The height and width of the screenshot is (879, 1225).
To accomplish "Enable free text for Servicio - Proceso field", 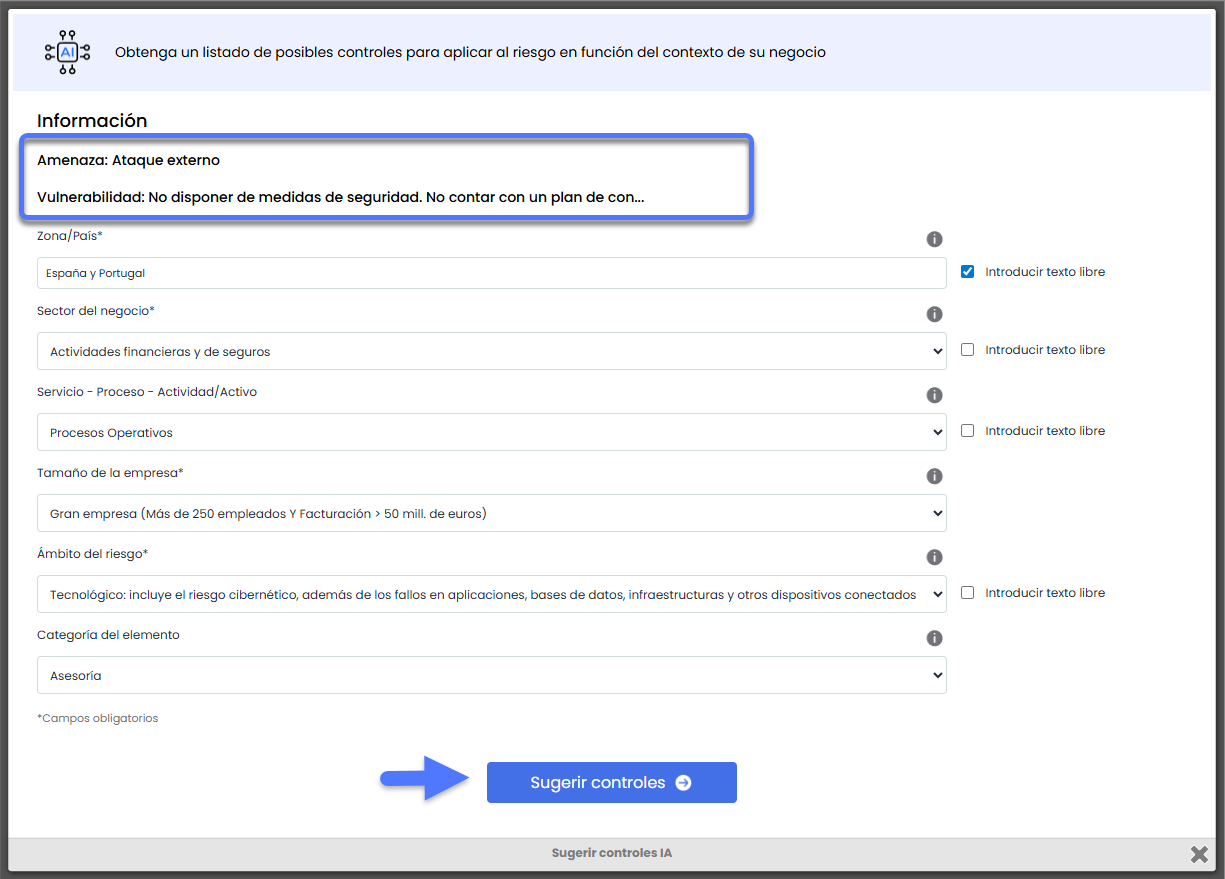I will click(x=967, y=431).
